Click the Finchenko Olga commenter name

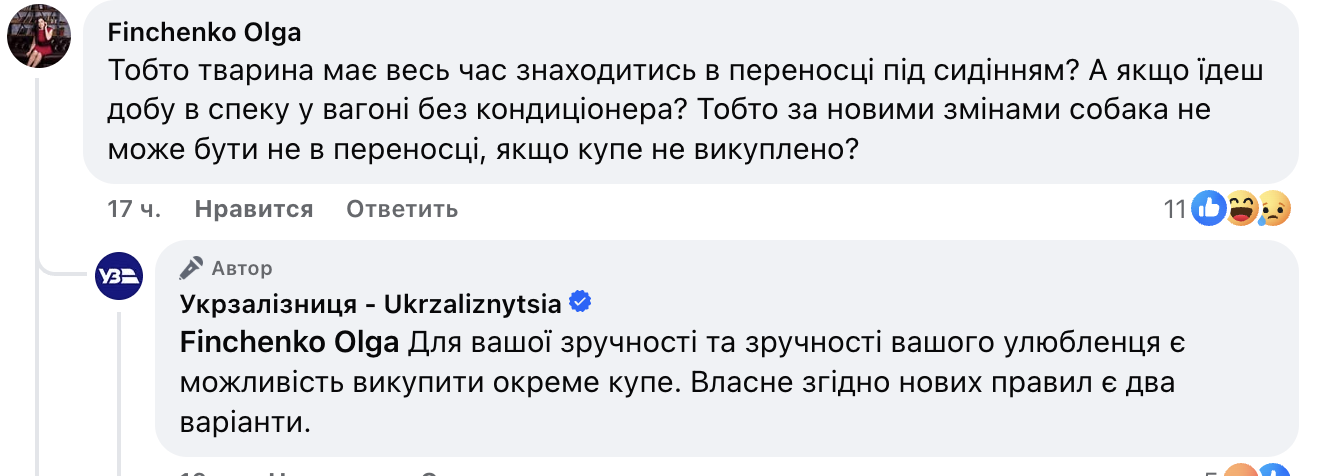[204, 32]
